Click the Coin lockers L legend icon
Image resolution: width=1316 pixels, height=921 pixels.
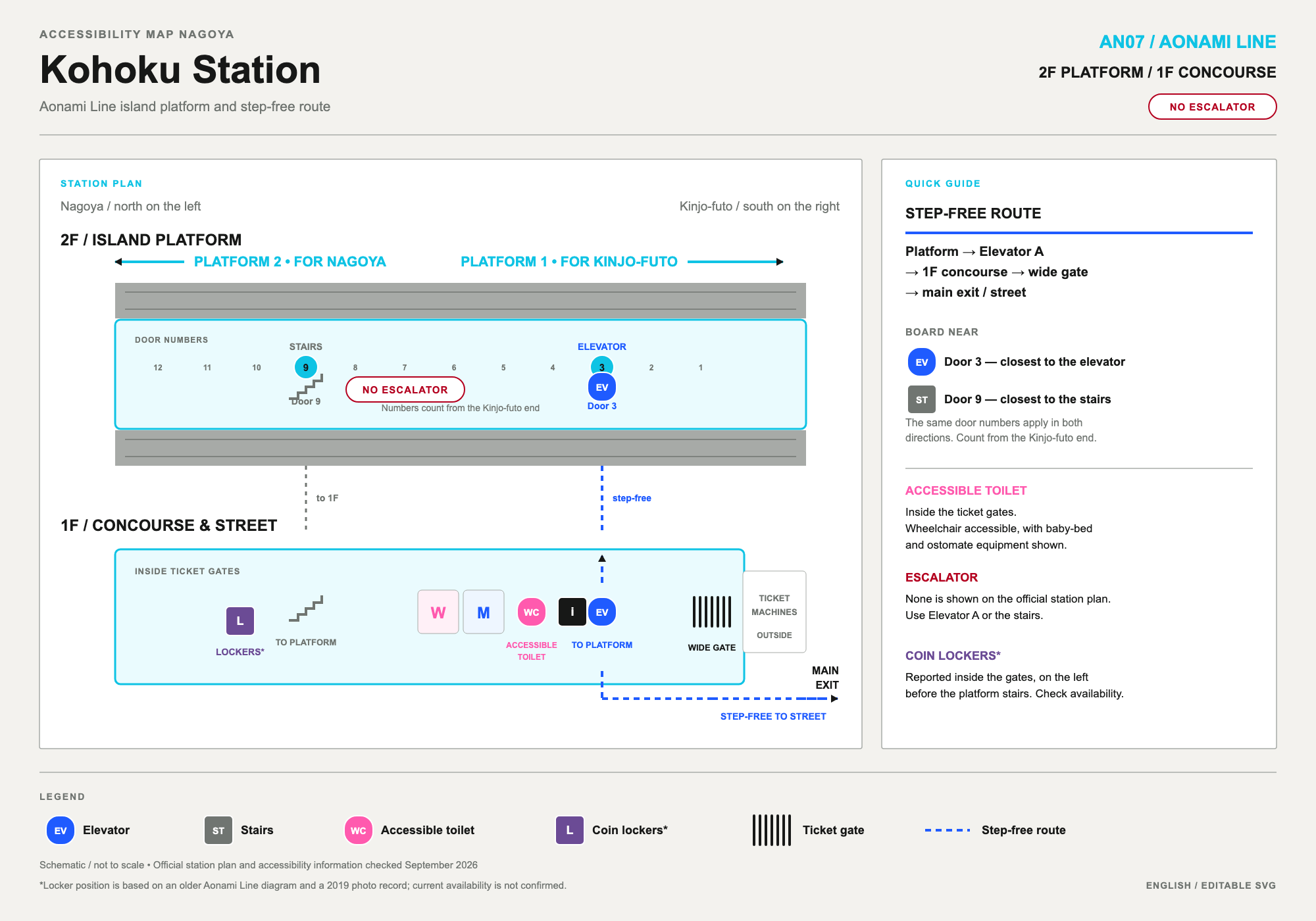coord(570,830)
